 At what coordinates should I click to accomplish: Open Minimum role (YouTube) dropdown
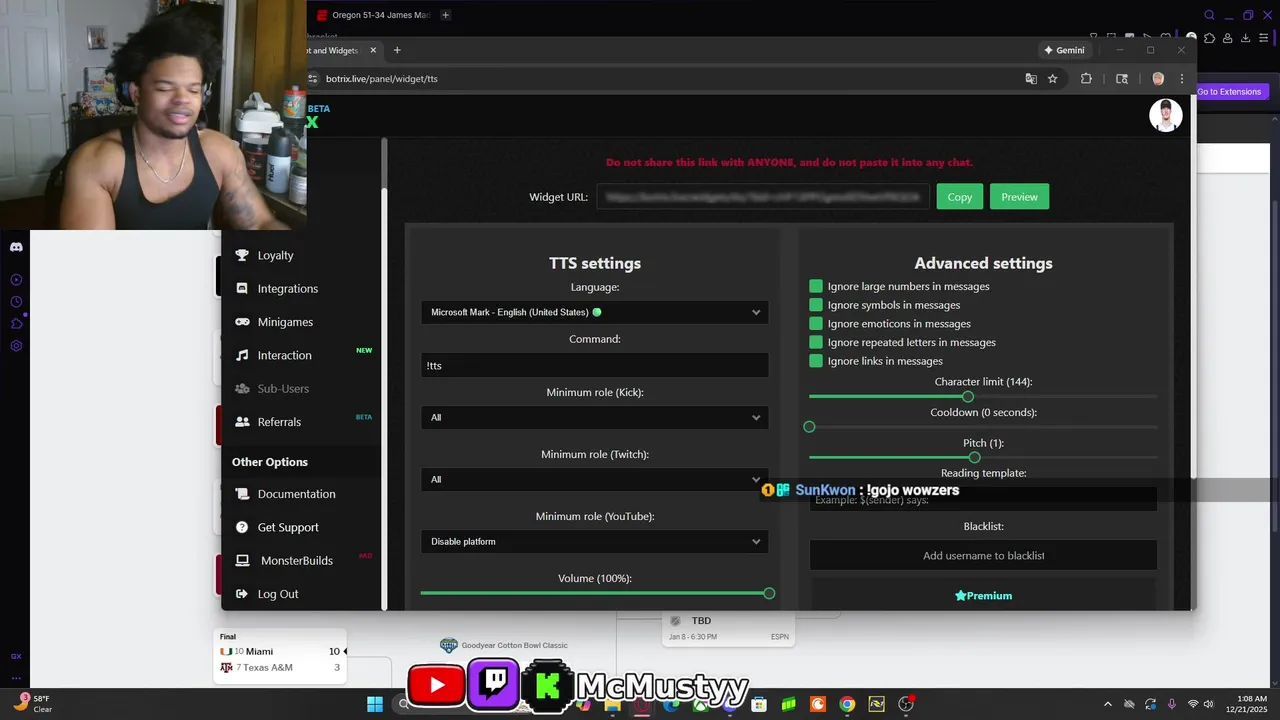coord(595,541)
